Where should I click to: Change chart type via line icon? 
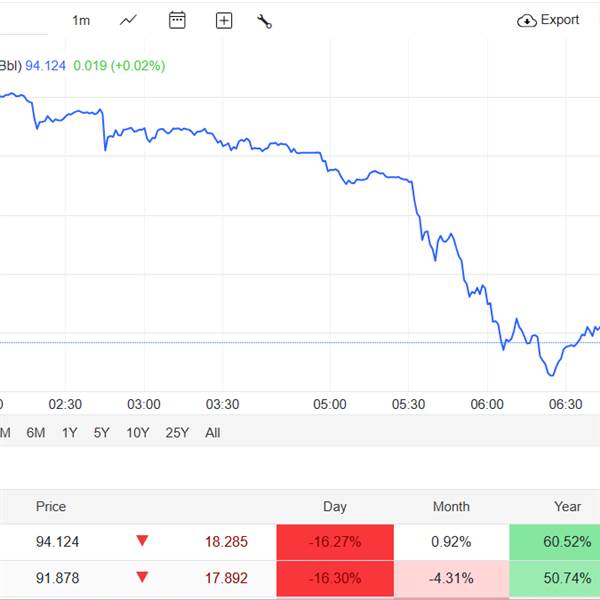pos(128,20)
